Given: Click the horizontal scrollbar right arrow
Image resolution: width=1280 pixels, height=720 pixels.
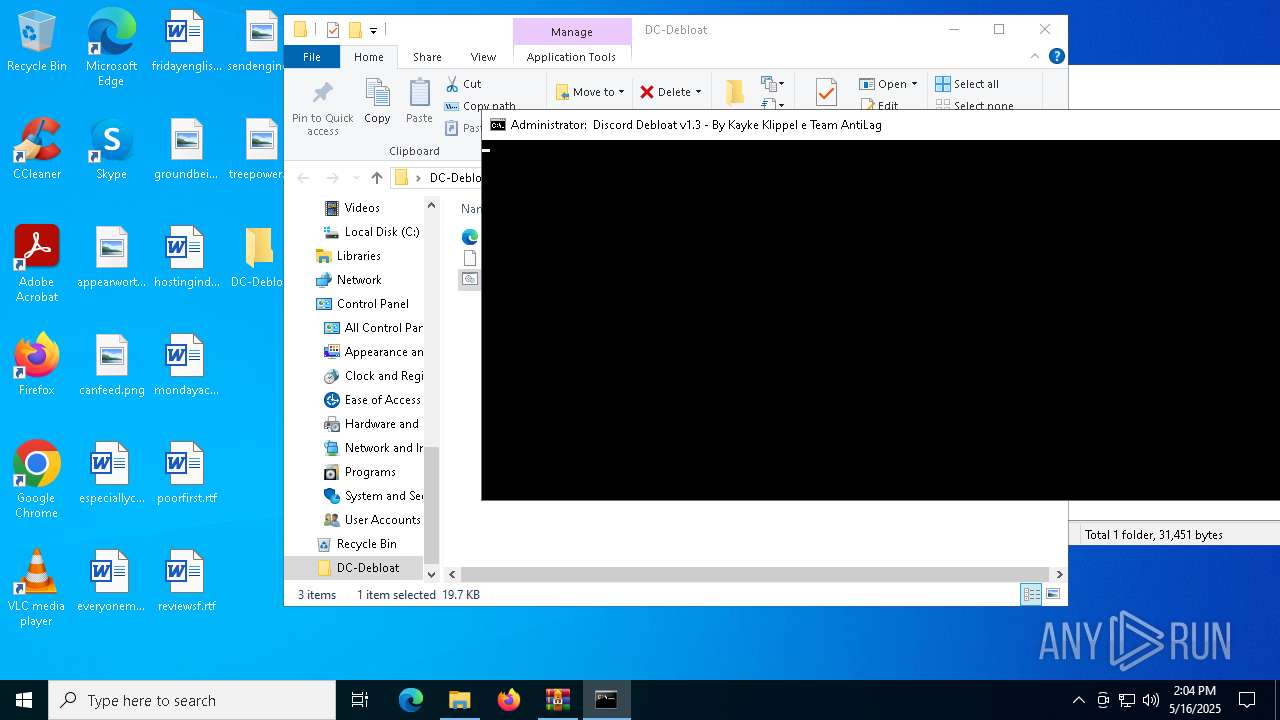Looking at the screenshot, I should pyautogui.click(x=1059, y=574).
